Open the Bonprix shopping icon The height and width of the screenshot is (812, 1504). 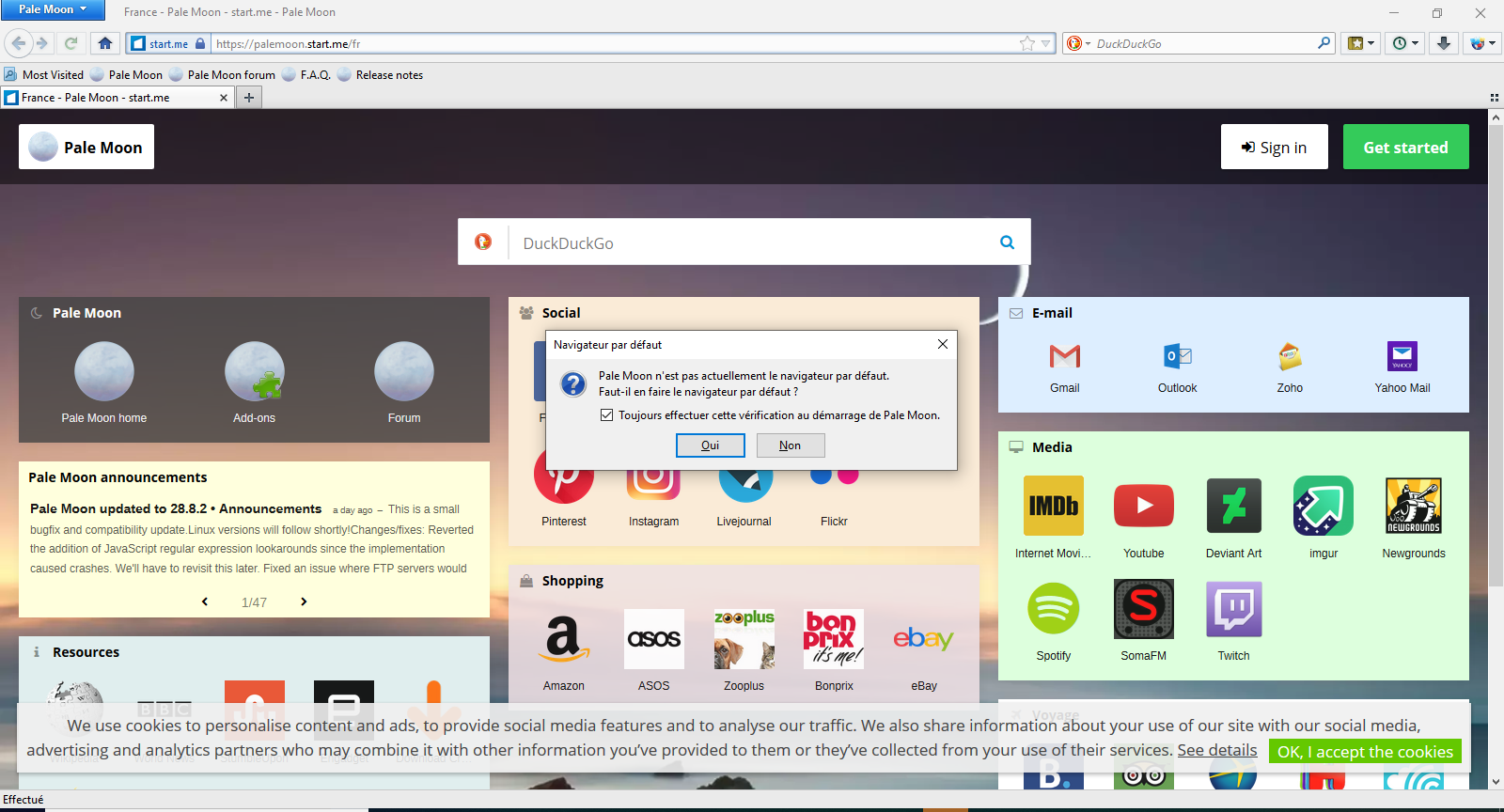point(834,639)
